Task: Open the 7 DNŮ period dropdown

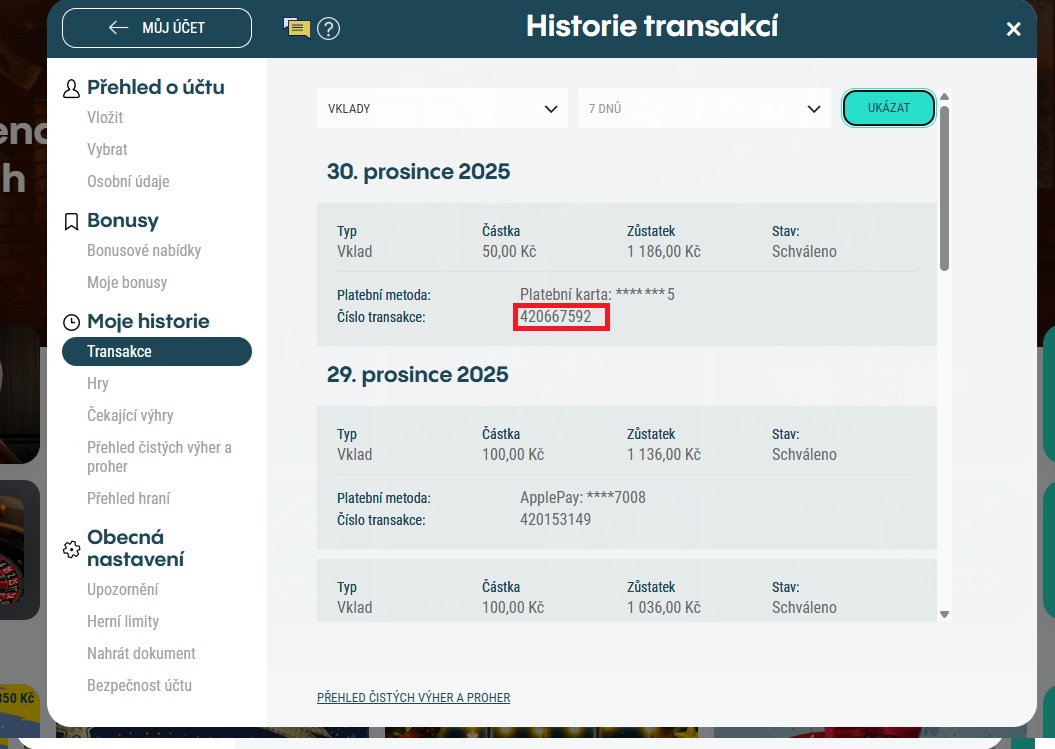Action: pos(703,109)
